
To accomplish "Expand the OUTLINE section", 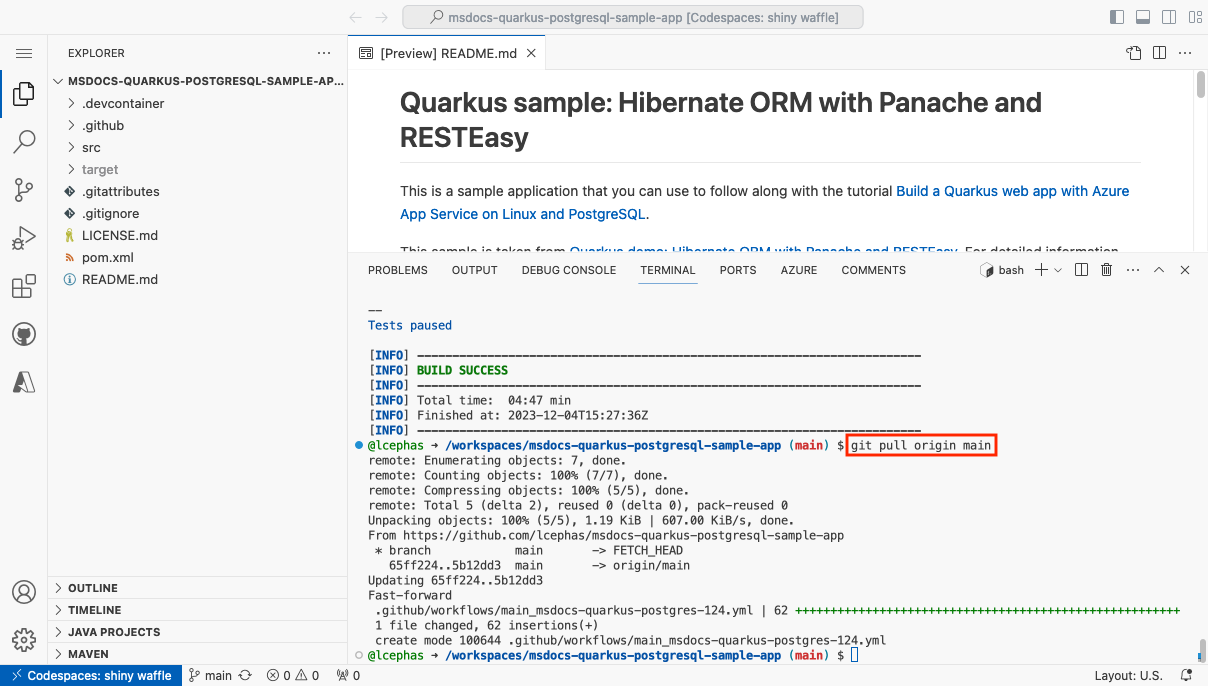I will [x=198, y=588].
